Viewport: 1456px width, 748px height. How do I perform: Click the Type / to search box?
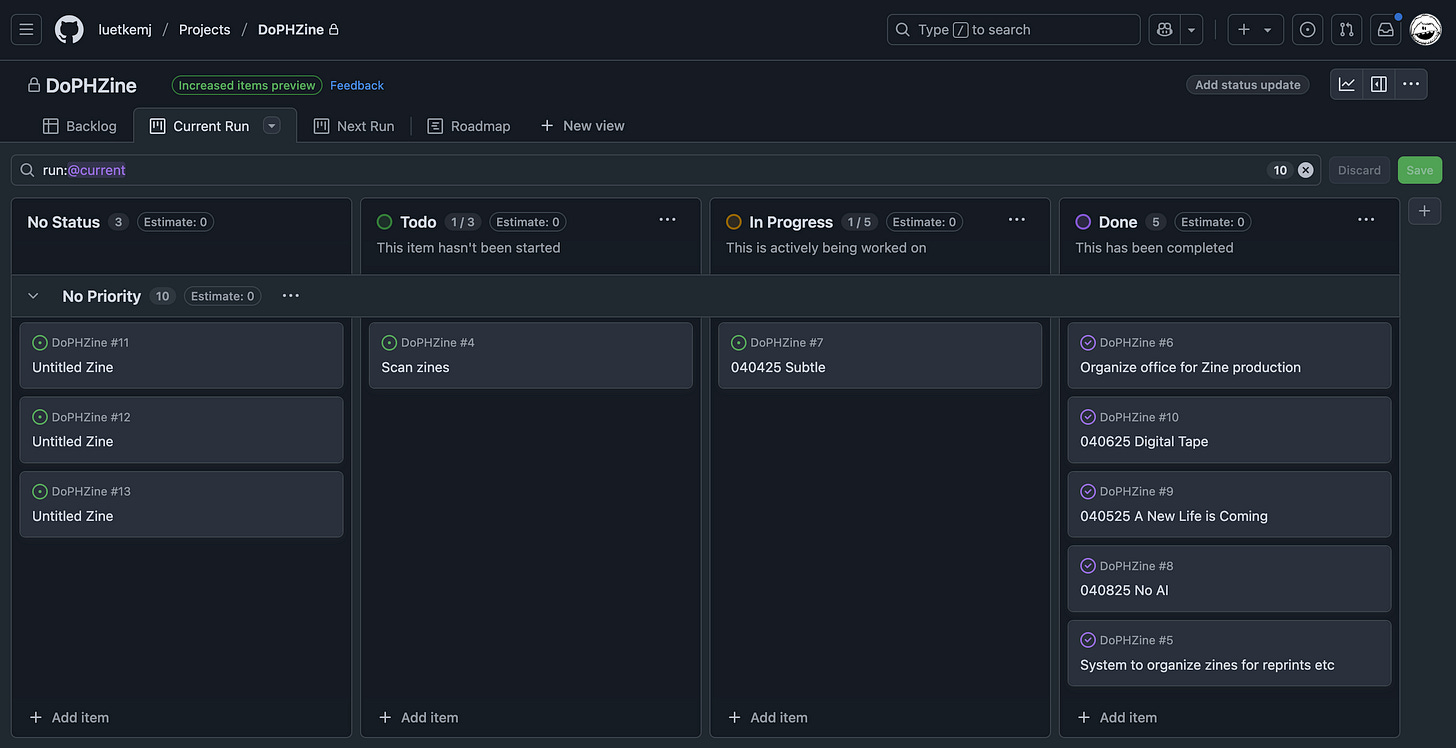tap(1013, 30)
